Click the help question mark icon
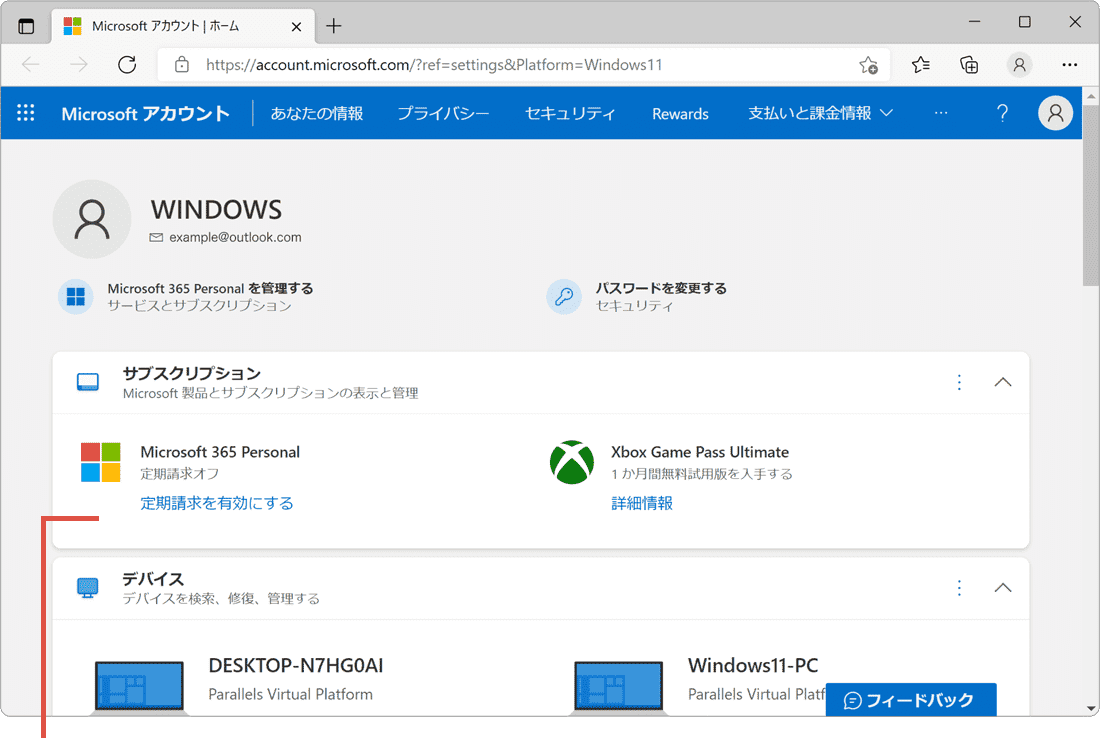The image size is (1100, 738). pos(1002,113)
